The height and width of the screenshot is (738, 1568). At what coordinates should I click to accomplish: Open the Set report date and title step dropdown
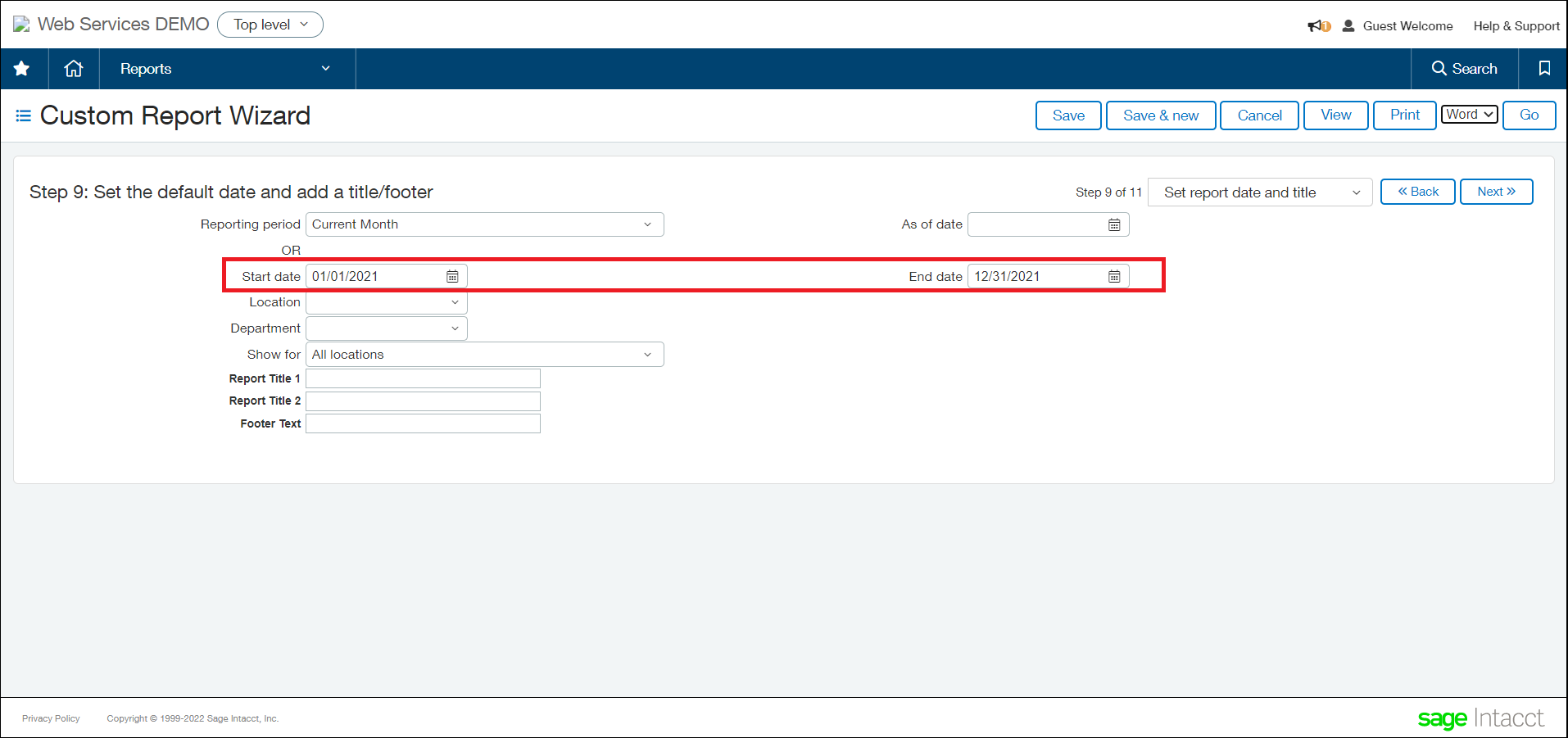[1260, 192]
